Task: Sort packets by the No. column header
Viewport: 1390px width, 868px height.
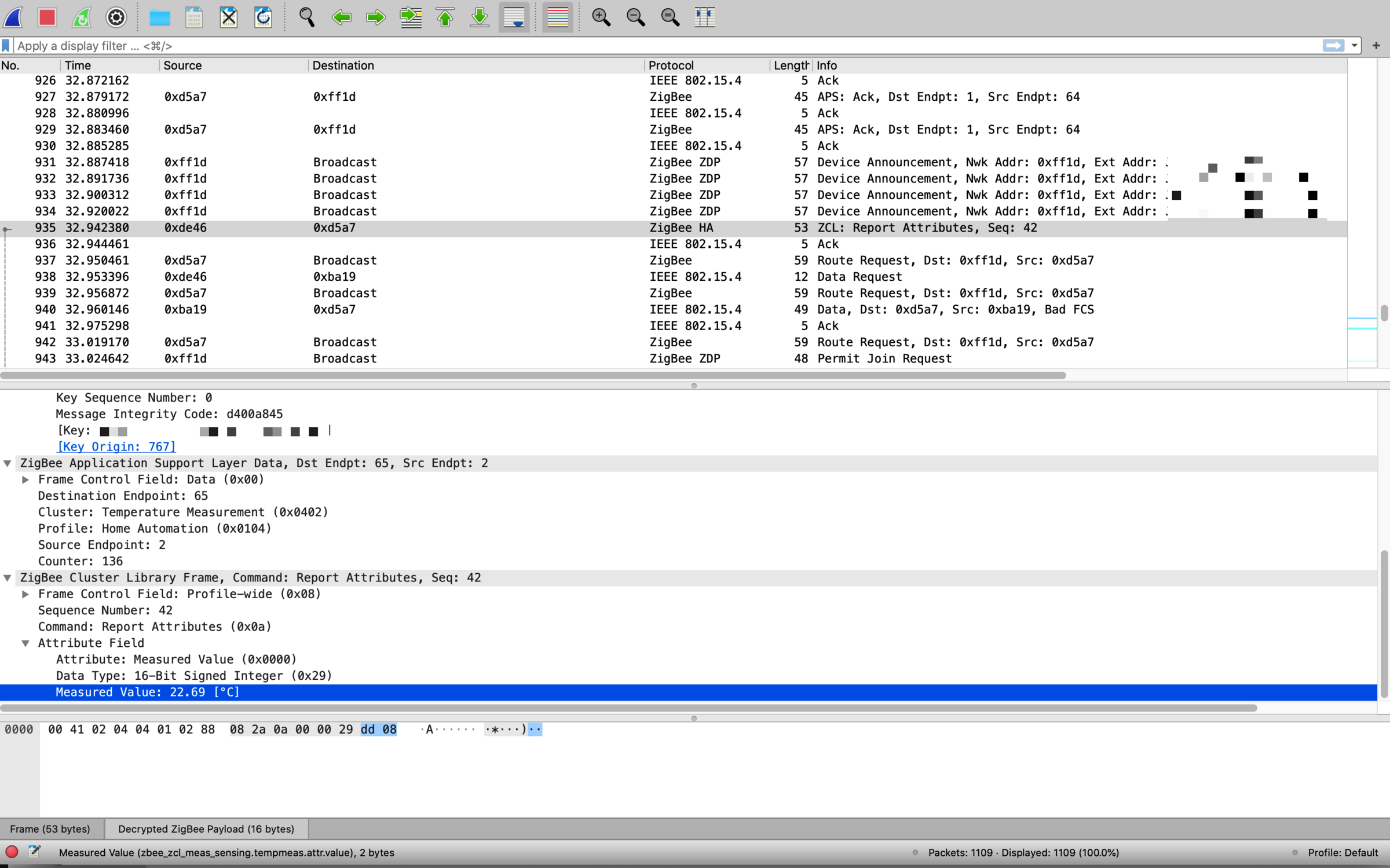Action: pos(30,65)
